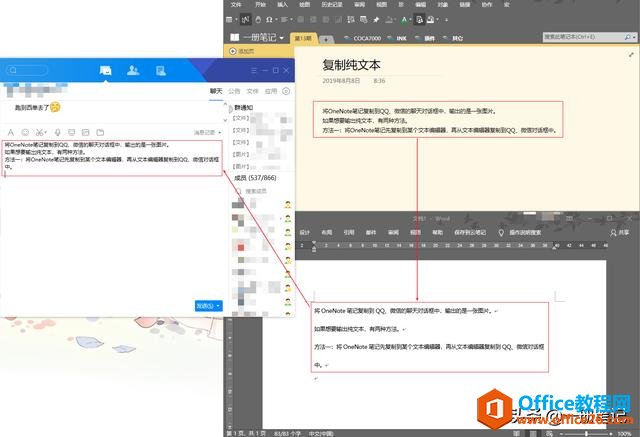Click the 100% zoom level in Word

[x=624, y=434]
